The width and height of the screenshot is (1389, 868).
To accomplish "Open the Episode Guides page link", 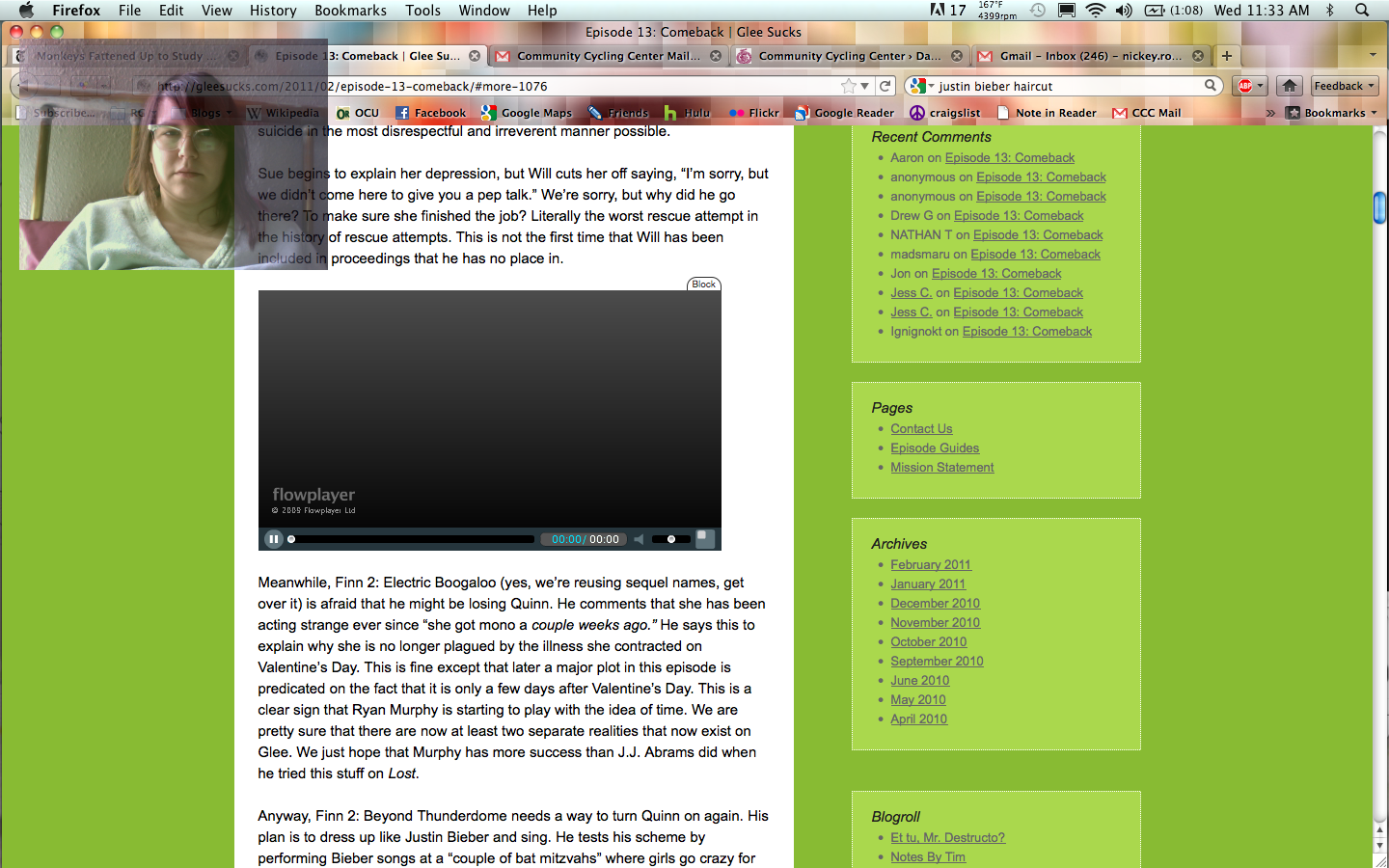I will coord(934,448).
